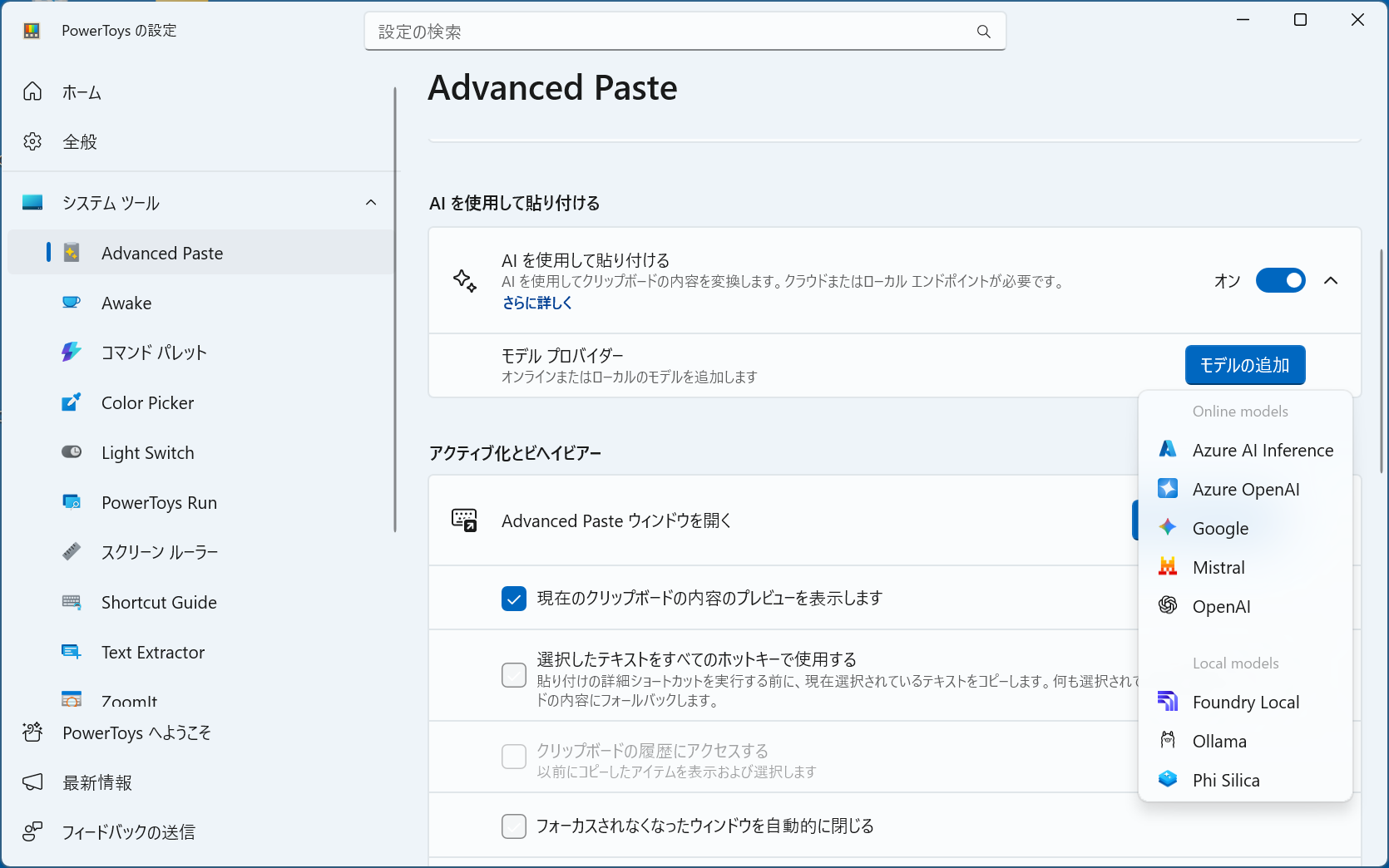Image resolution: width=1389 pixels, height=868 pixels.
Task: Click the Shortcut Guide keyboard icon
Action: point(72,602)
